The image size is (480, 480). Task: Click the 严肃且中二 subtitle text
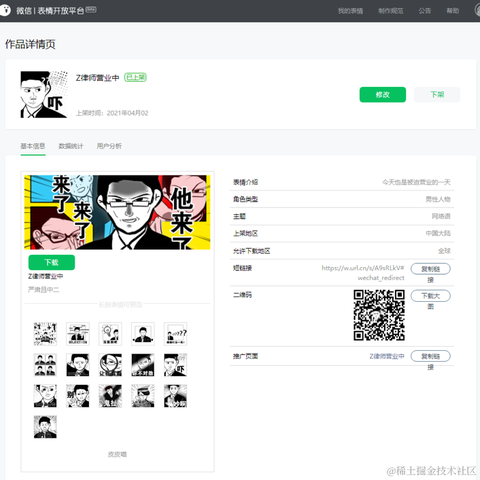point(43,290)
